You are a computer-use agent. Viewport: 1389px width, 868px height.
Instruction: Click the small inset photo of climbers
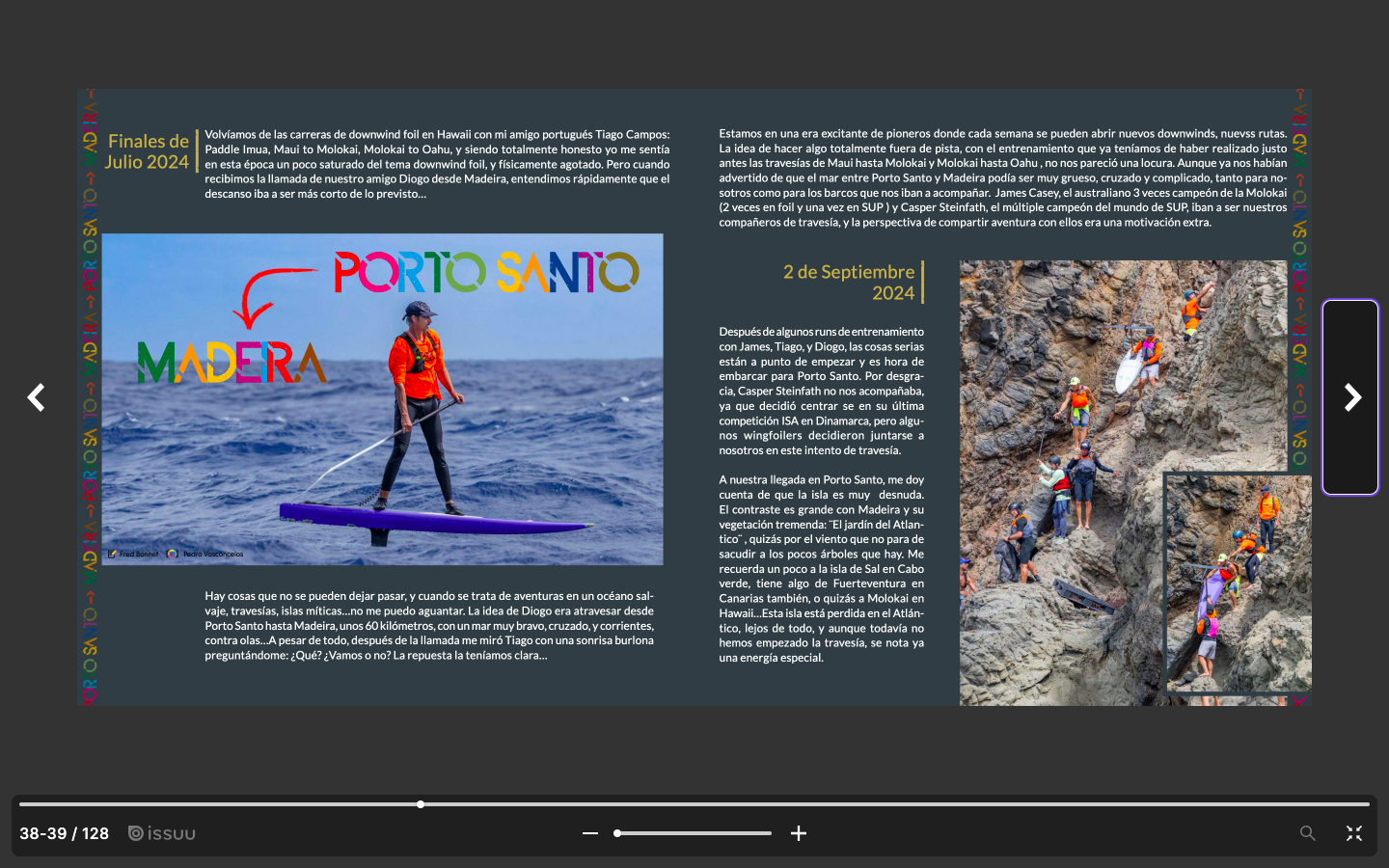coord(1239,583)
